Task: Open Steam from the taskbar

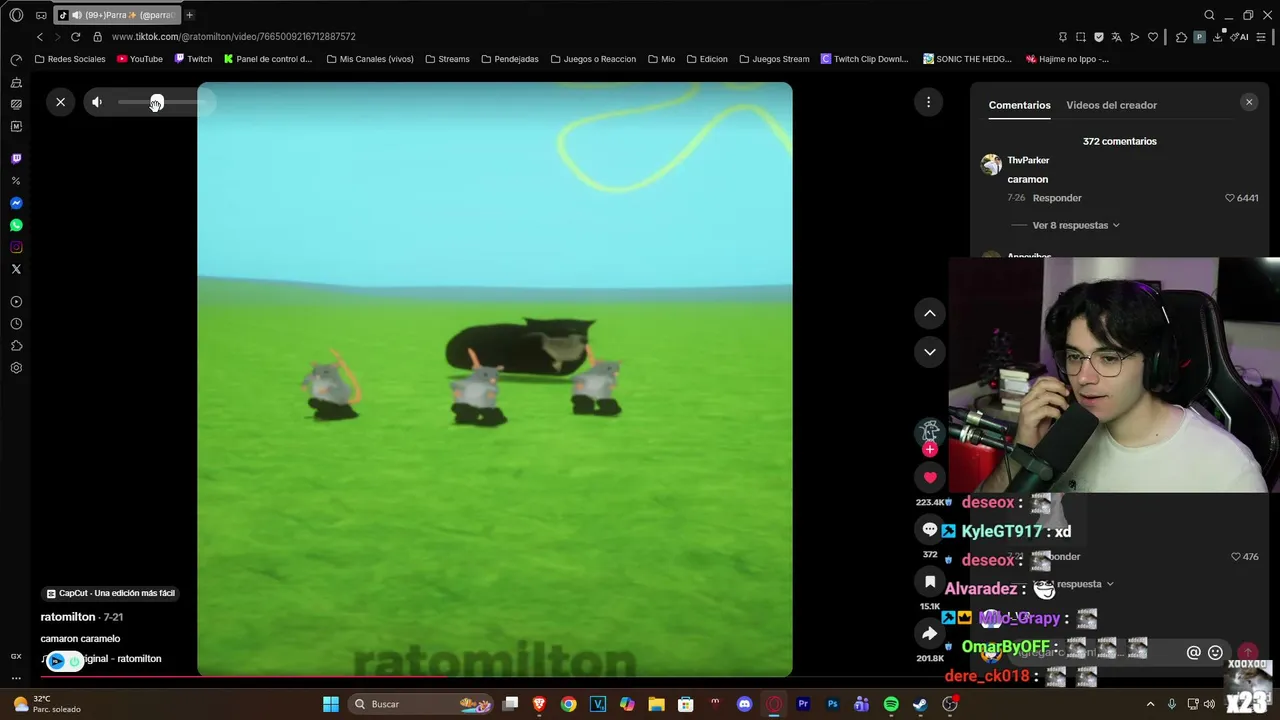Action: (920, 704)
